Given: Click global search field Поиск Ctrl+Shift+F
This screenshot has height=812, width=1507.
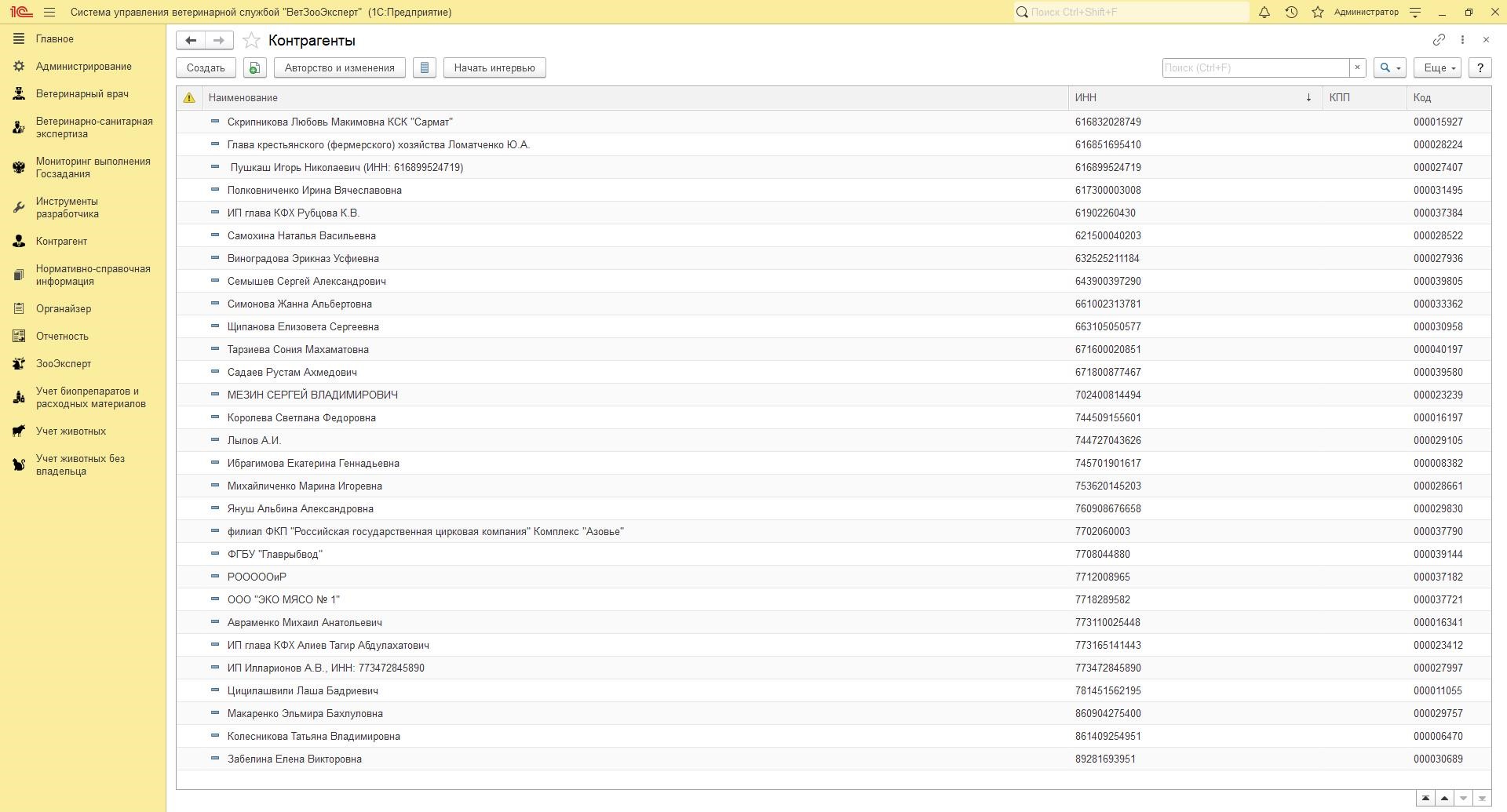Looking at the screenshot, I should click(1130, 12).
